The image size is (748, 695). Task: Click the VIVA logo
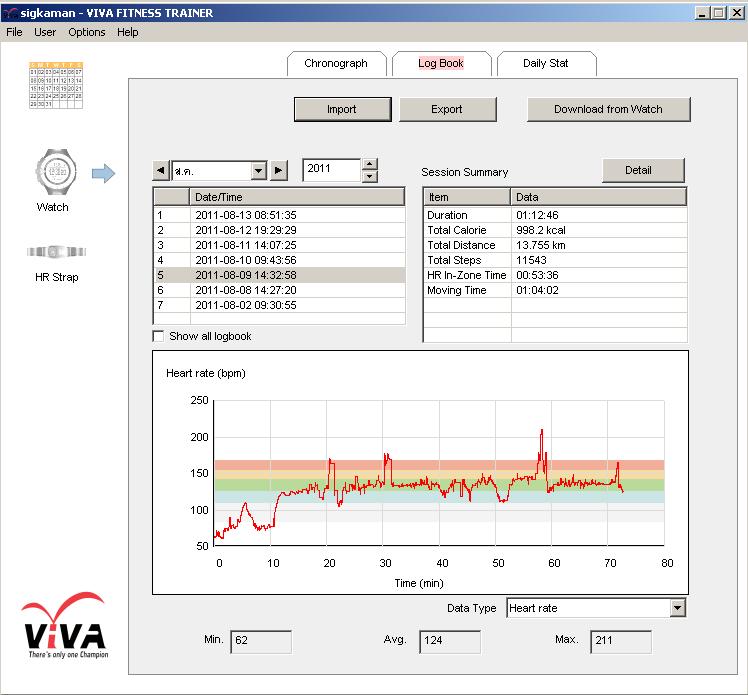[63, 628]
